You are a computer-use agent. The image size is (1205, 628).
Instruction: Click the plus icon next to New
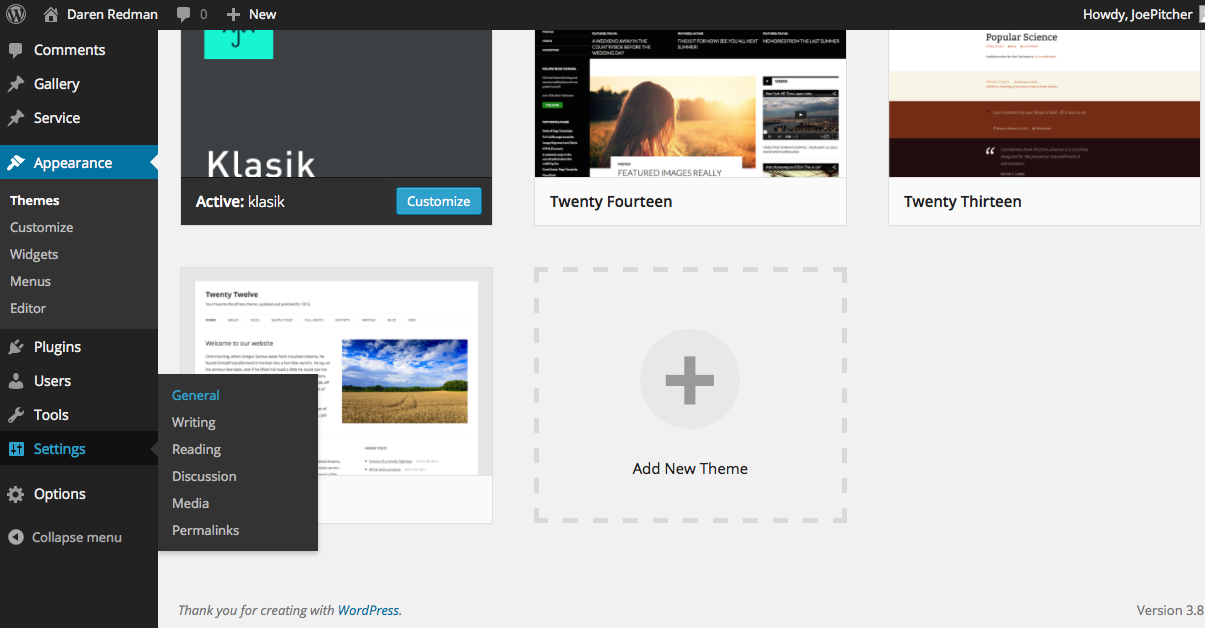click(233, 15)
